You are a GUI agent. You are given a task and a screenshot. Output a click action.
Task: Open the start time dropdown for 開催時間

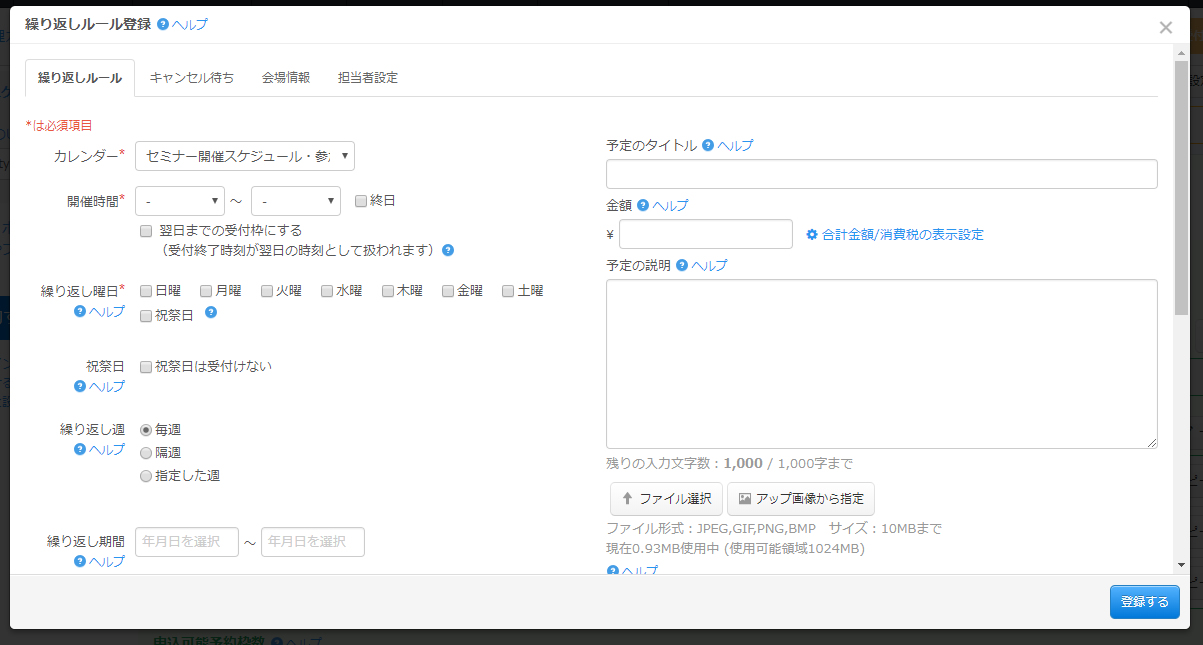tap(180, 201)
